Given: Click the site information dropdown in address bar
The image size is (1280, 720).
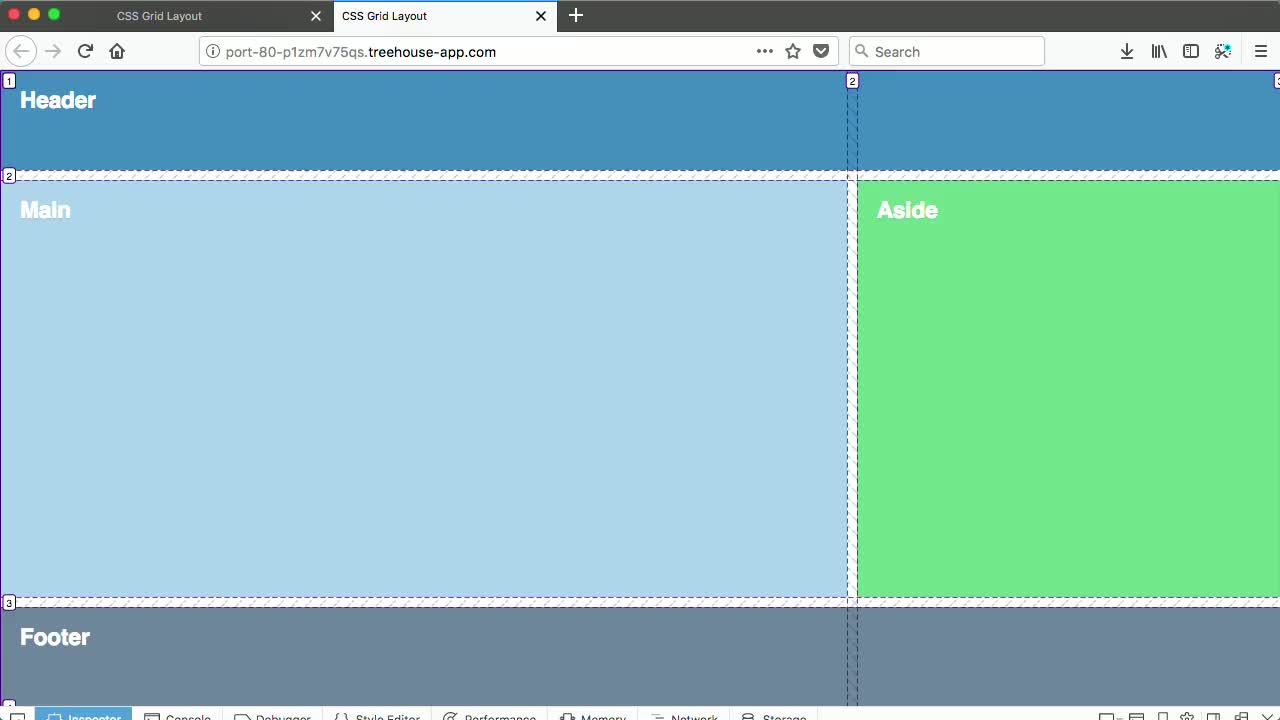Looking at the screenshot, I should 212,51.
